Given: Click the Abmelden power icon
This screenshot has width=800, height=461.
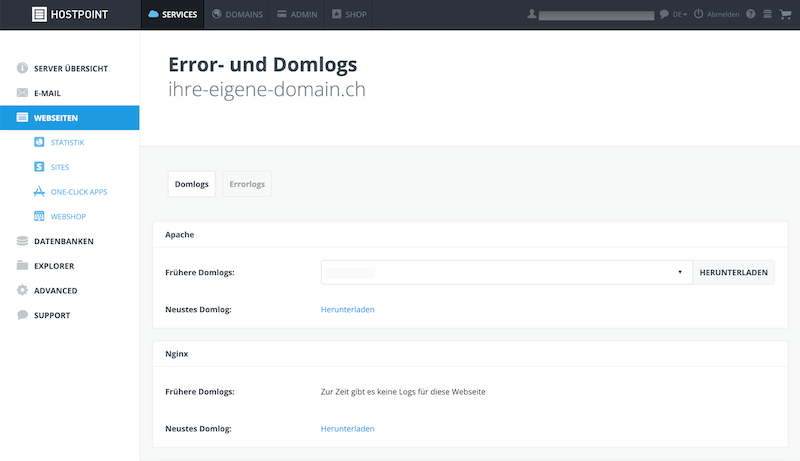Looking at the screenshot, I should click(x=698, y=14).
